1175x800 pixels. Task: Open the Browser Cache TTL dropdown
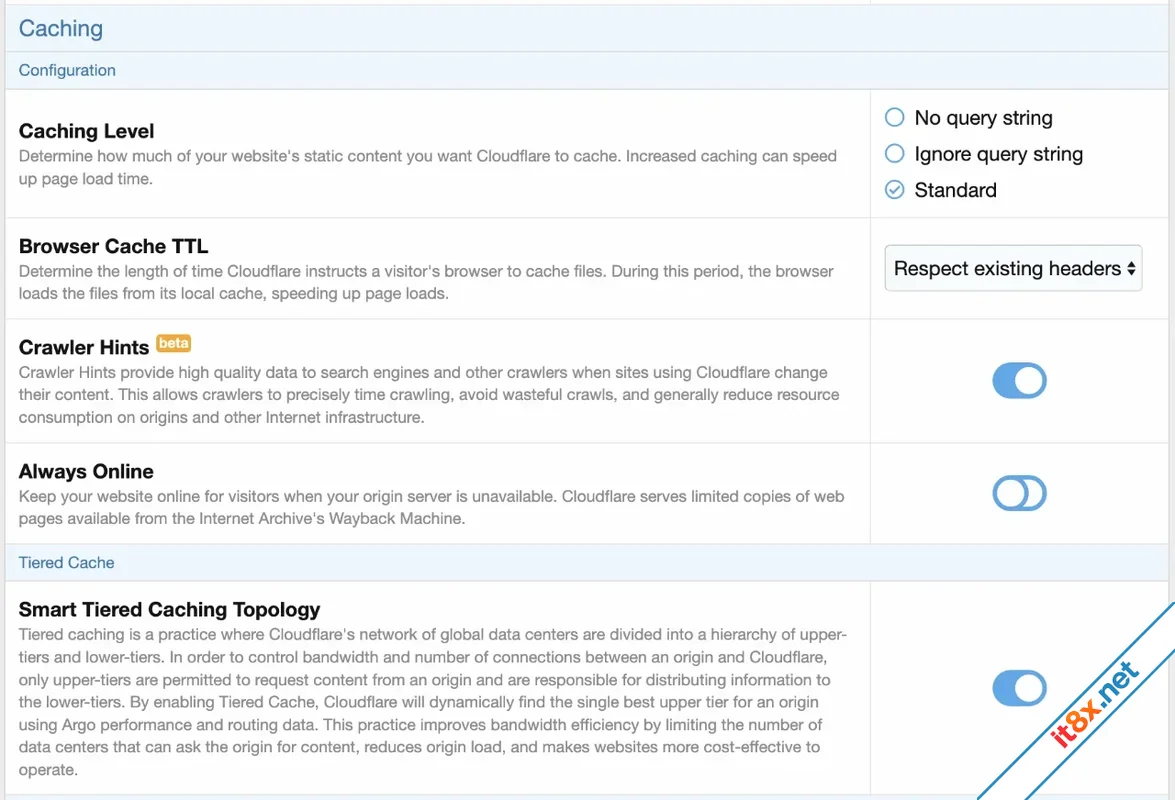(1013, 268)
